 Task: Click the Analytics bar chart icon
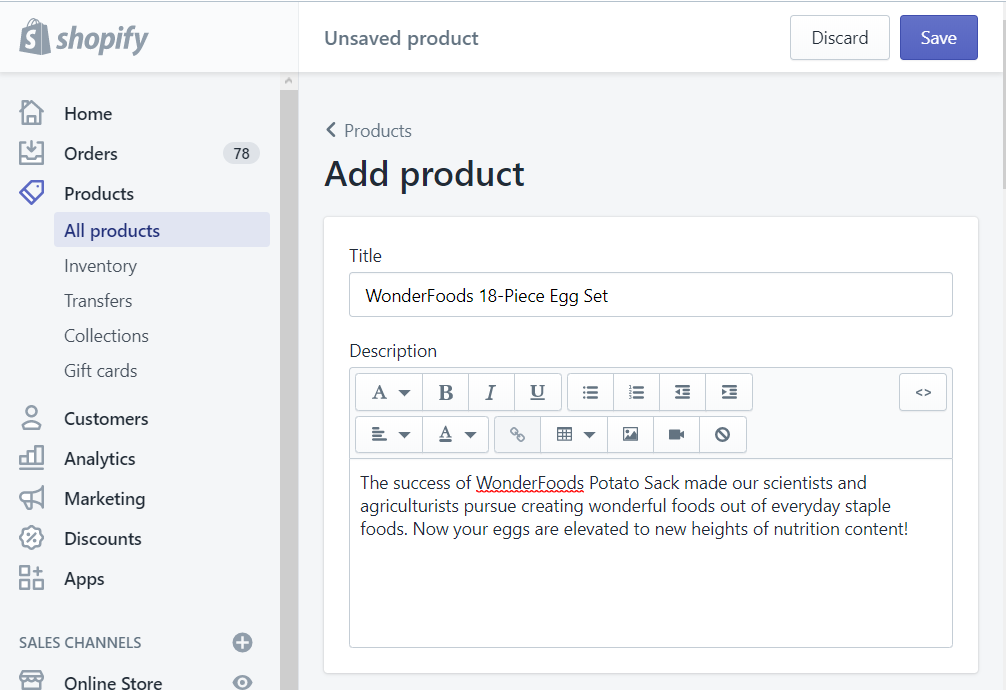coord(31,458)
